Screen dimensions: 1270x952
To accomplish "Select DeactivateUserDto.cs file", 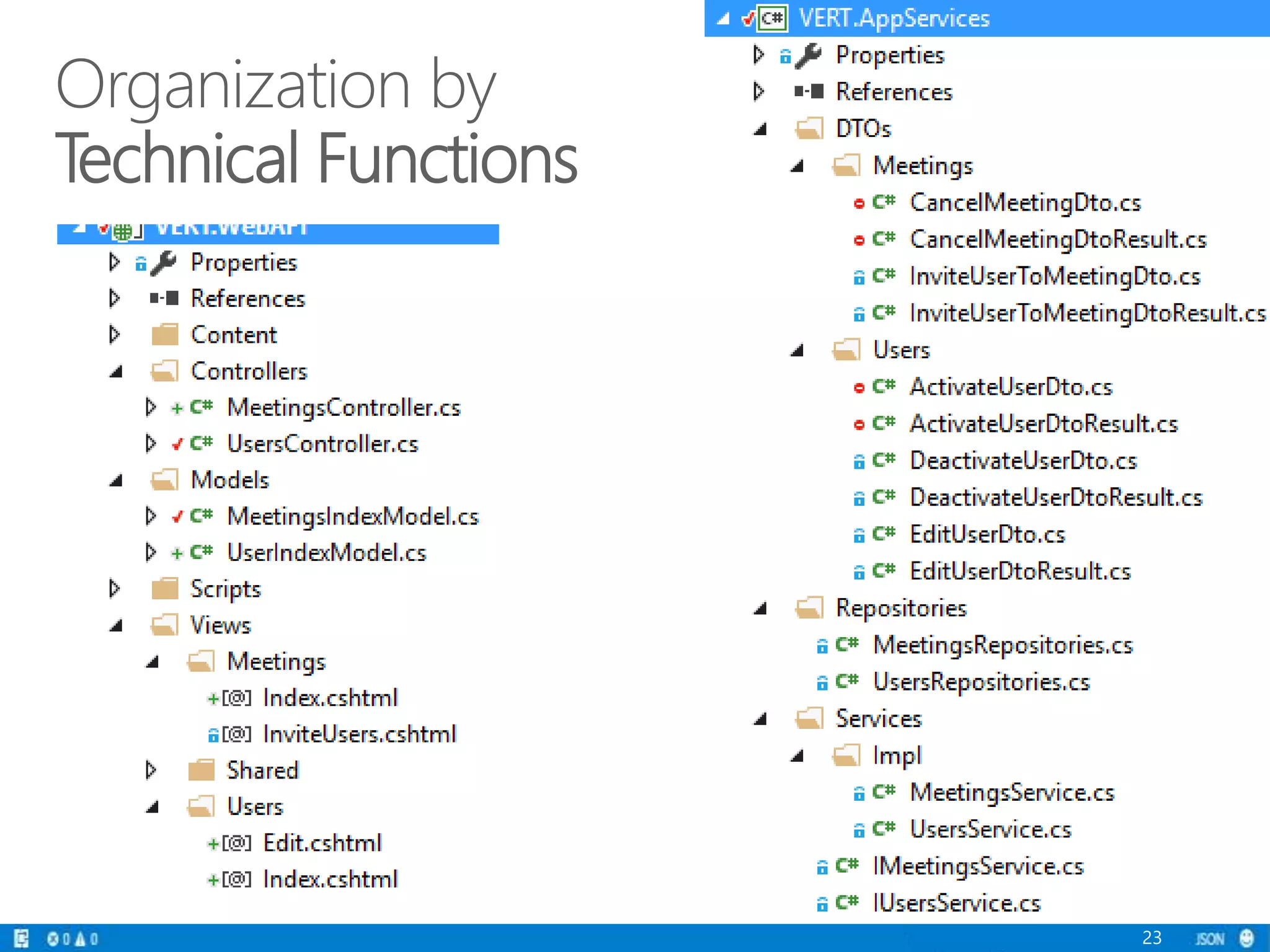I will pos(1023,461).
